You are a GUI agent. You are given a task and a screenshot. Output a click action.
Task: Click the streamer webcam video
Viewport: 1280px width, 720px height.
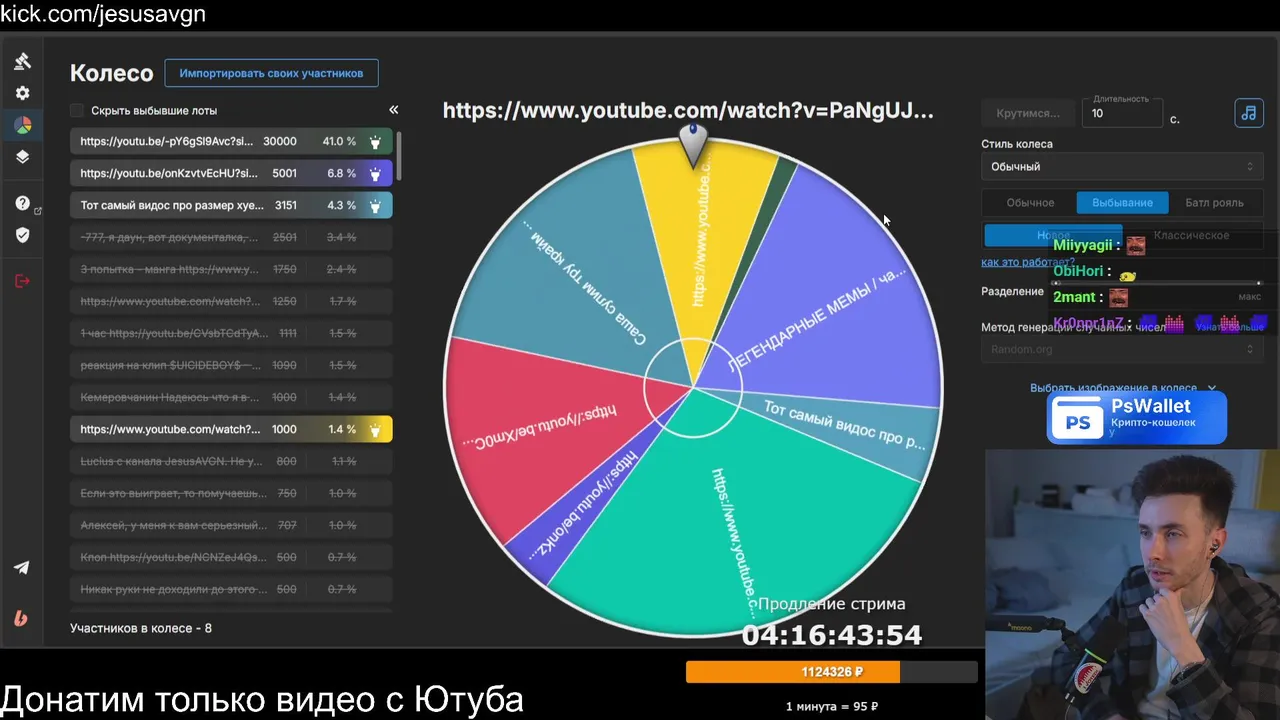1132,584
